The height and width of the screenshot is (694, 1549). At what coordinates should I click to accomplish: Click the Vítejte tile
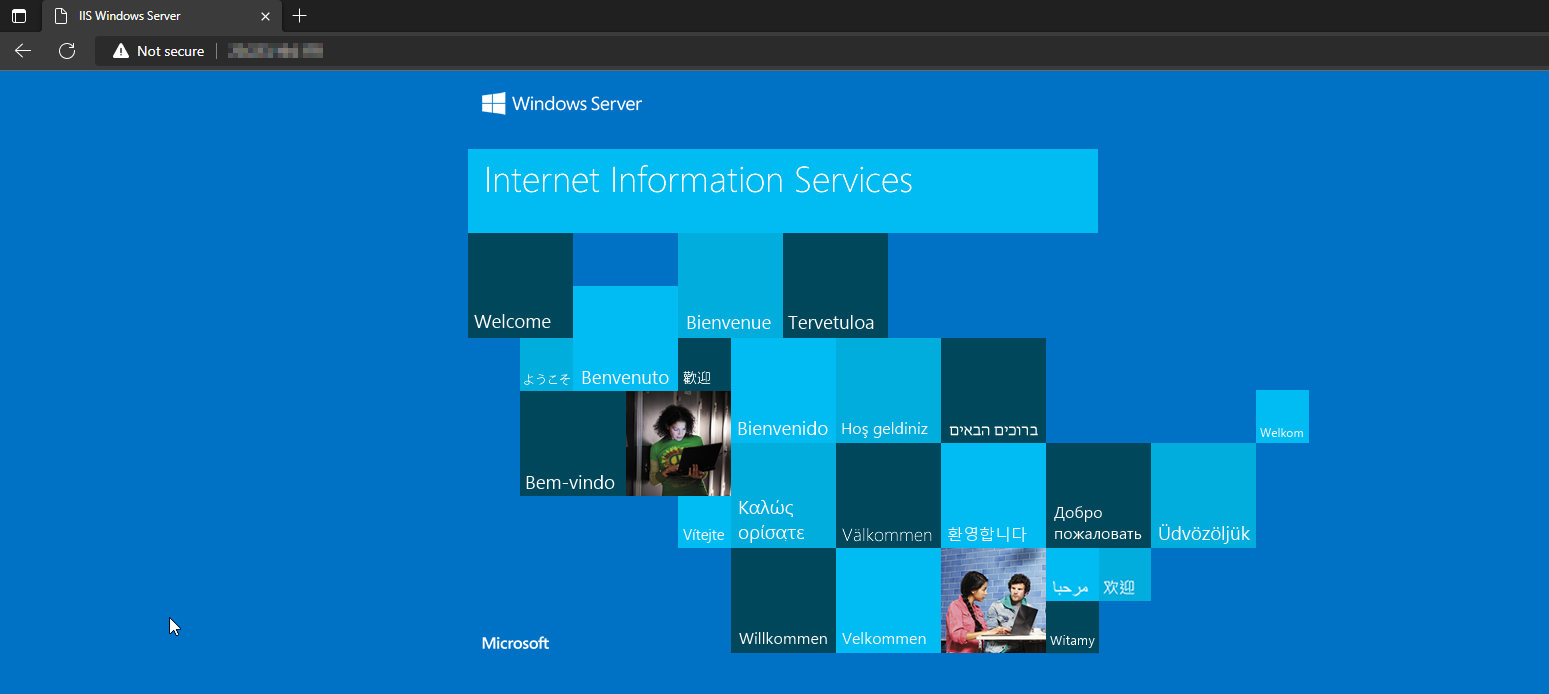pos(704,522)
